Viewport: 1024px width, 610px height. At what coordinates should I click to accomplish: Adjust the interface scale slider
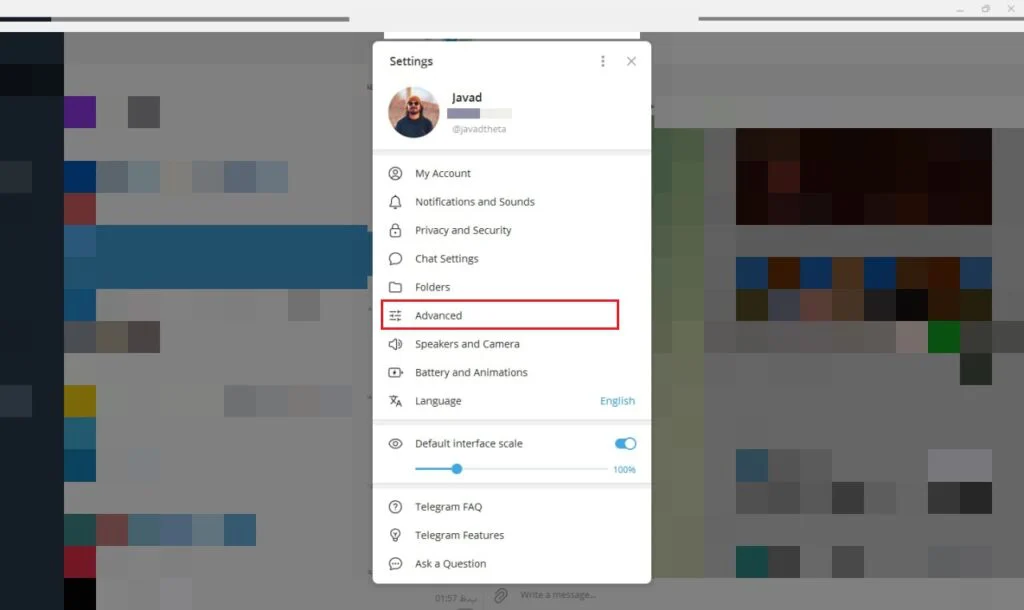(456, 468)
